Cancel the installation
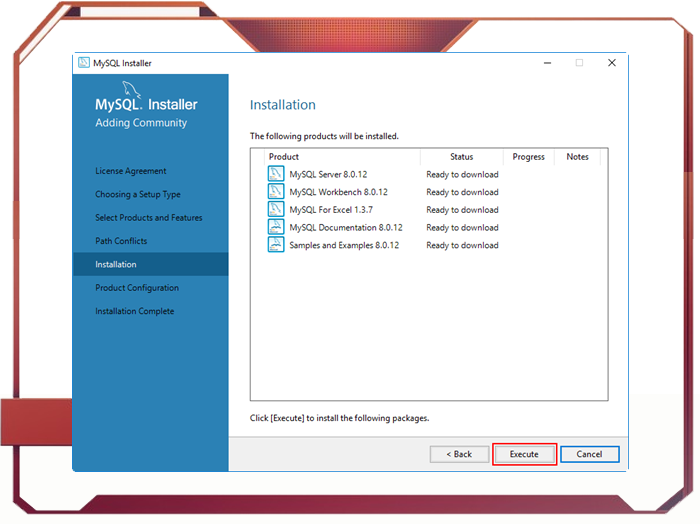This screenshot has width=700, height=524. click(589, 454)
